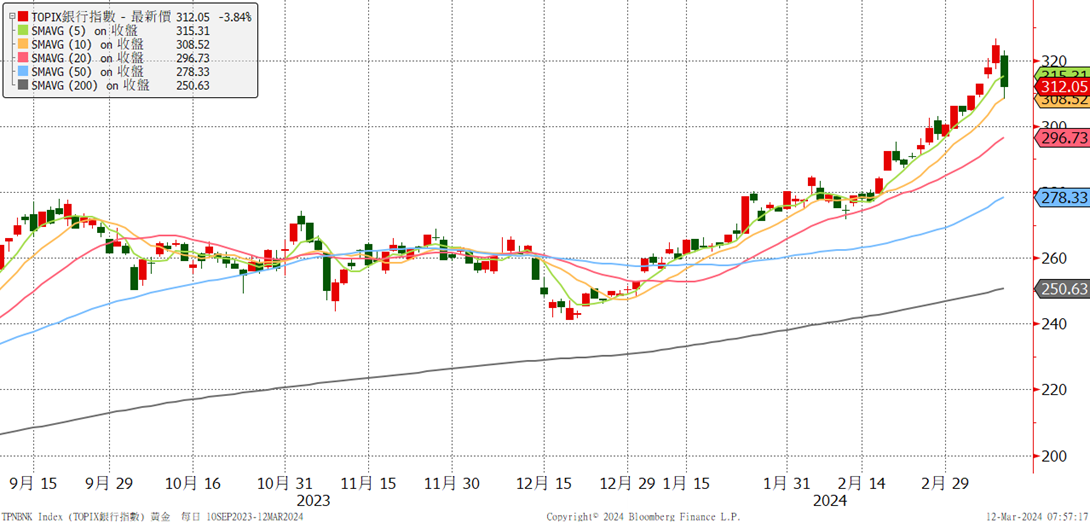Click the red 312.05 price tag on axis
The image size is (1090, 523).
[x=1062, y=86]
